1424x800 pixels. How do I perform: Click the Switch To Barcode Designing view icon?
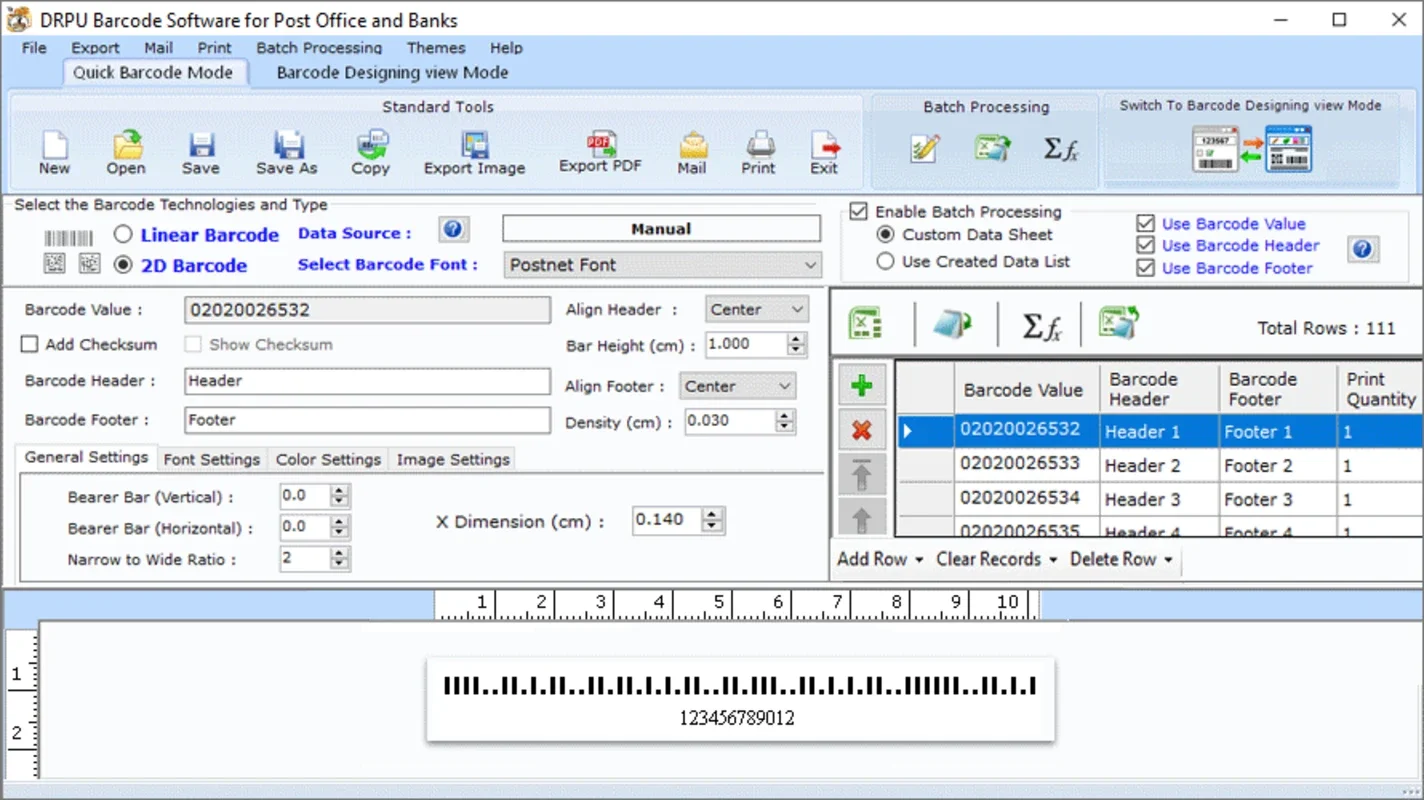1252,149
